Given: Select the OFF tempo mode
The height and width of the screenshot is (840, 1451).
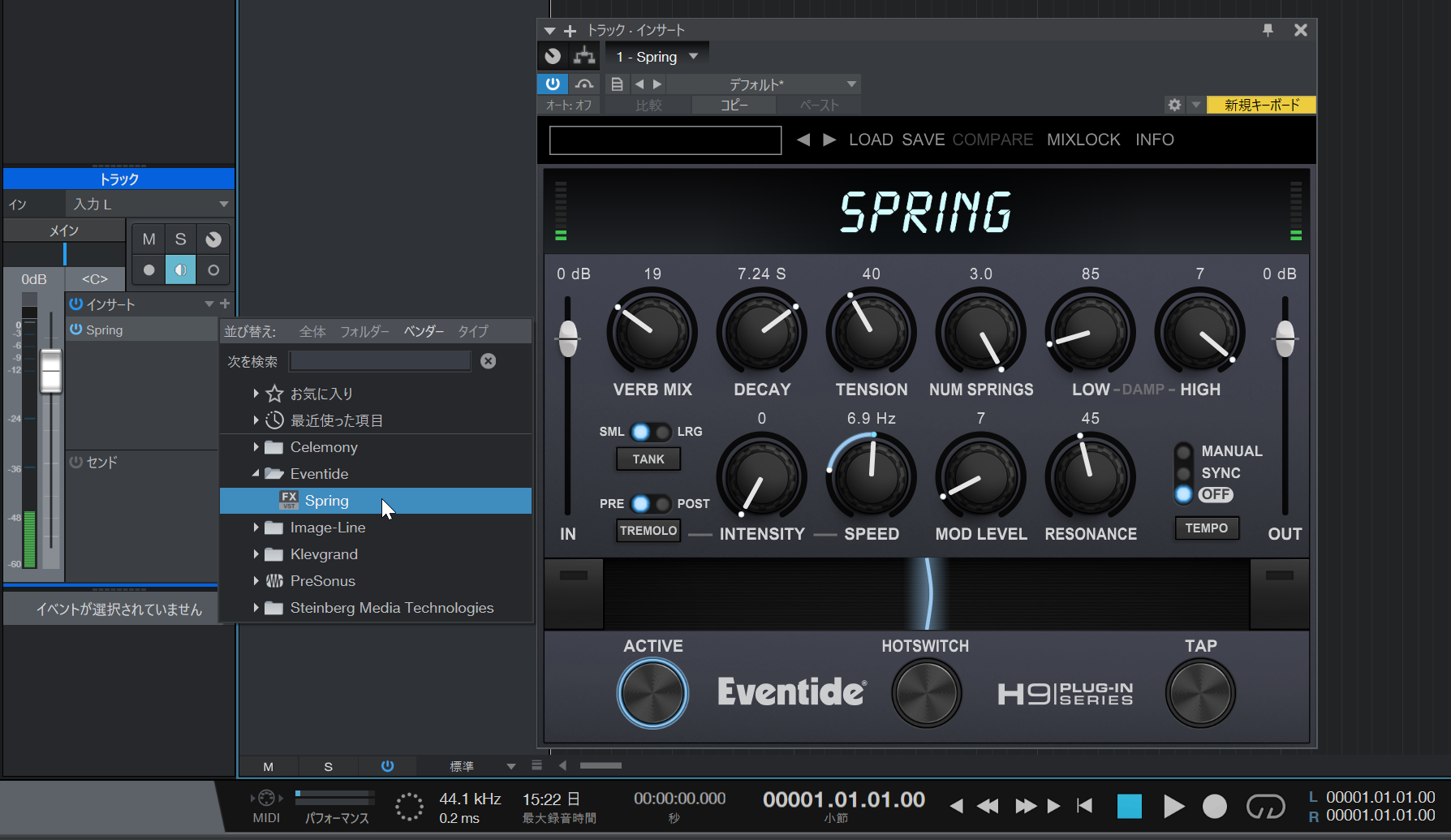Looking at the screenshot, I should pyautogui.click(x=1184, y=494).
